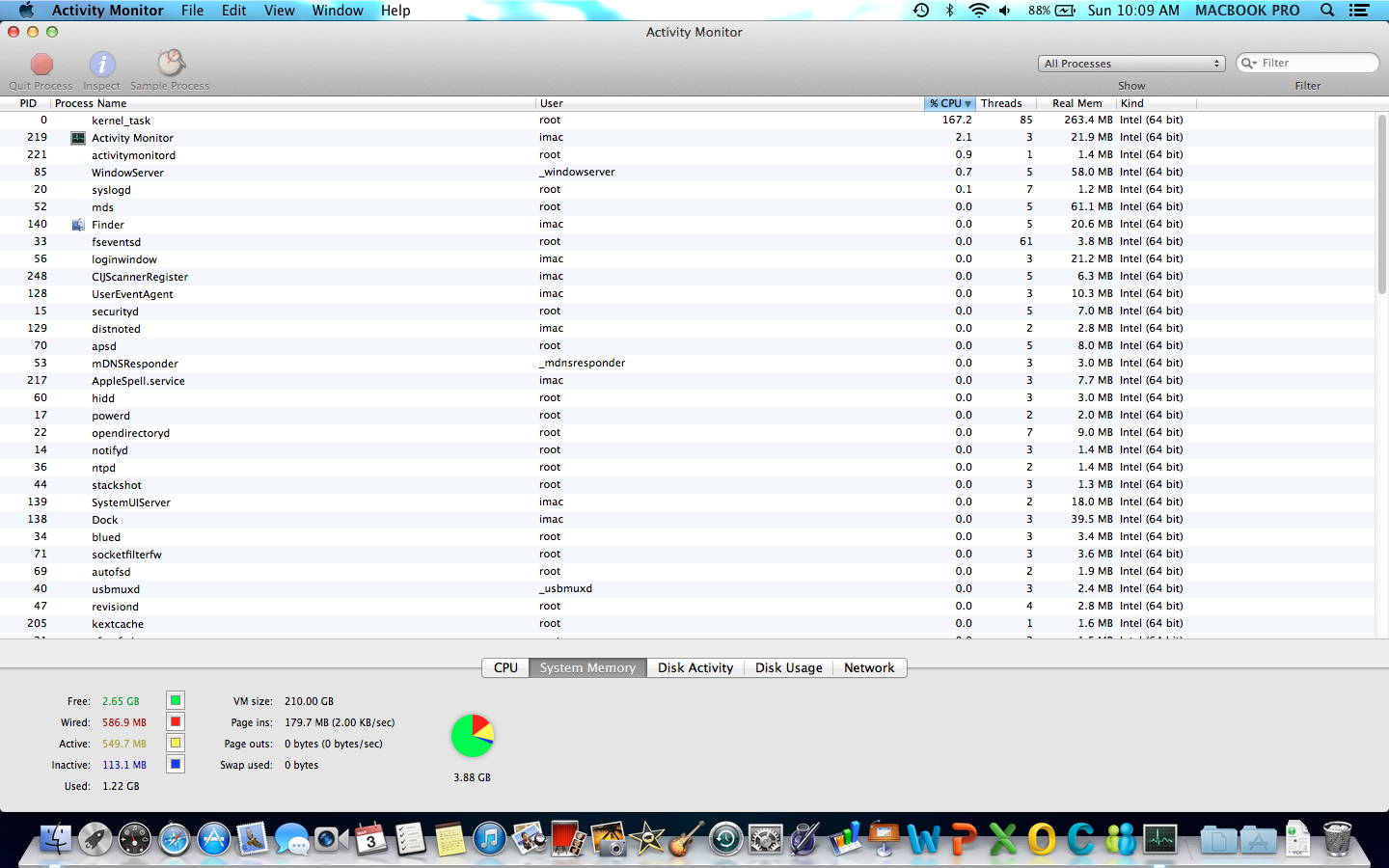Open the View menu
The width and height of the screenshot is (1389, 868).
(x=280, y=10)
